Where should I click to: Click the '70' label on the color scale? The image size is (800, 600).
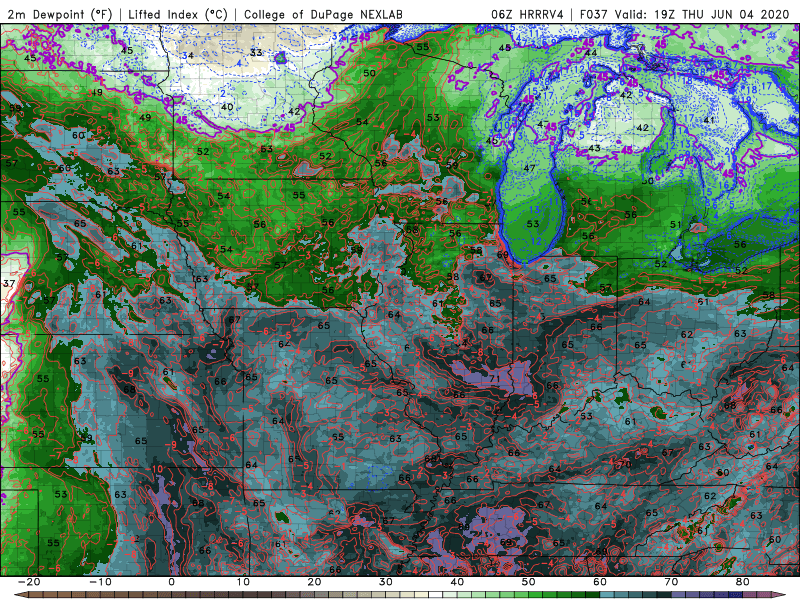[671, 582]
